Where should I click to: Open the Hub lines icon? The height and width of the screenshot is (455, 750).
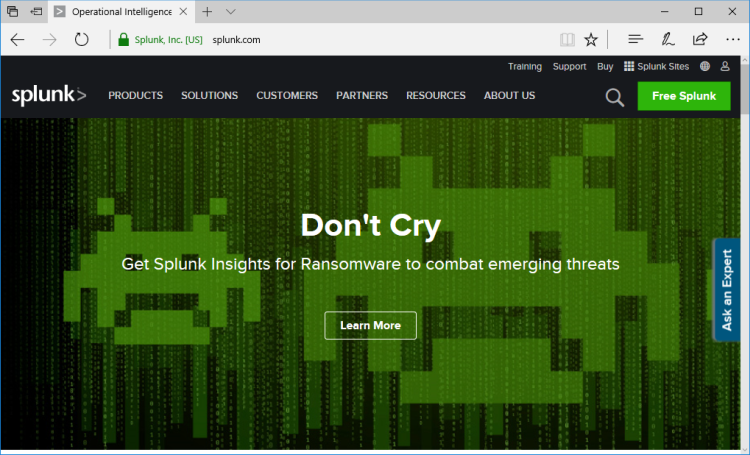coord(635,40)
